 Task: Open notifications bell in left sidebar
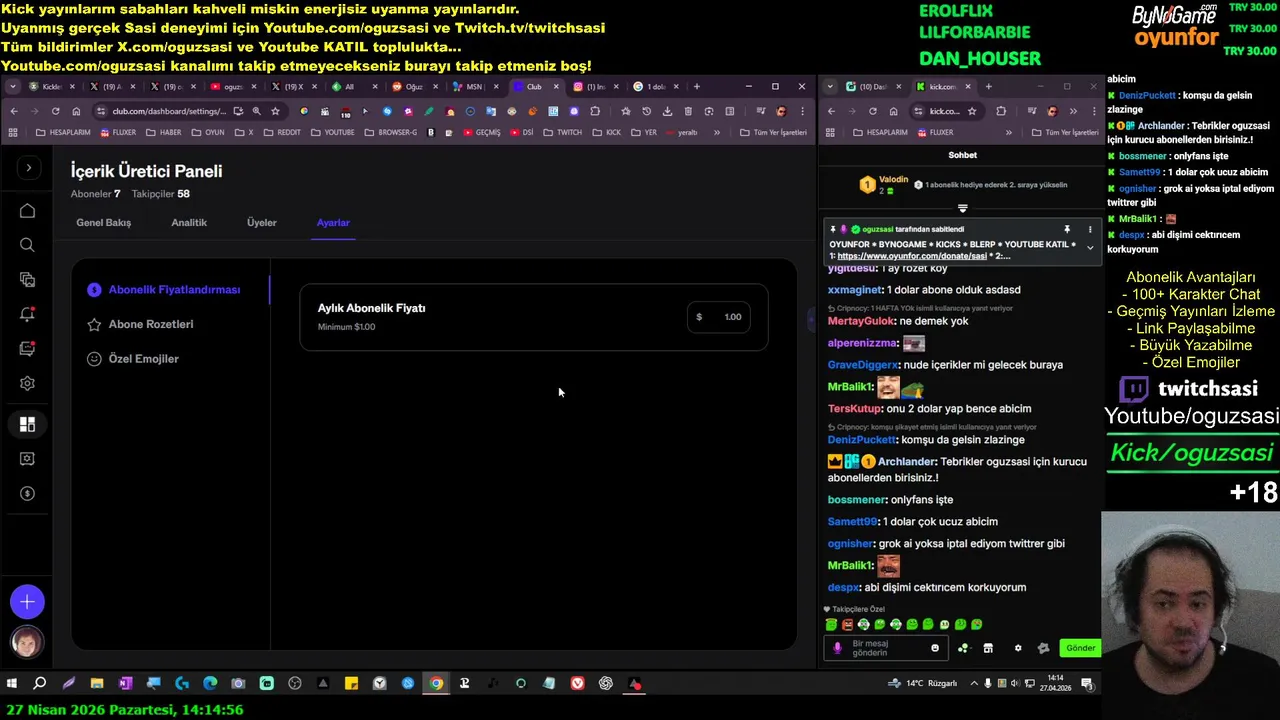tap(27, 314)
